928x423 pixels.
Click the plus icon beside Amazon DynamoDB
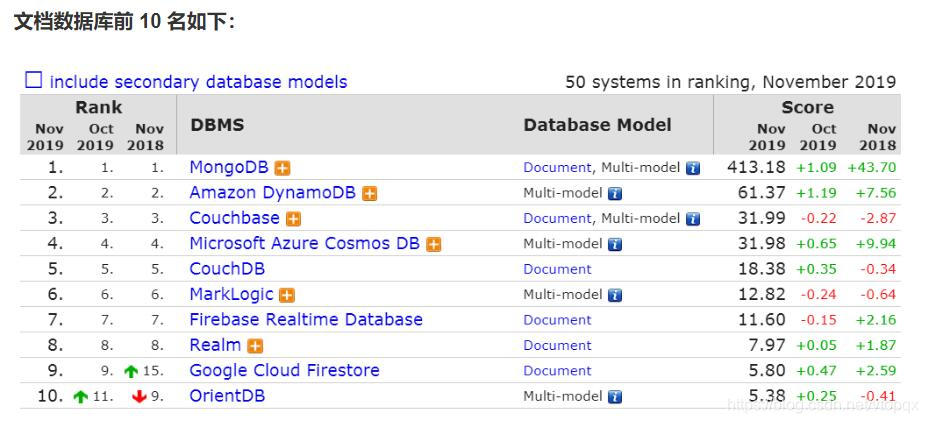click(x=370, y=193)
